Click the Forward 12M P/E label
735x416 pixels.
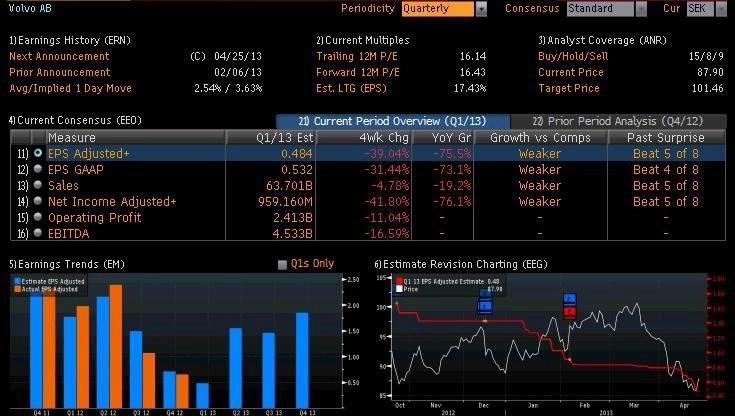click(358, 72)
